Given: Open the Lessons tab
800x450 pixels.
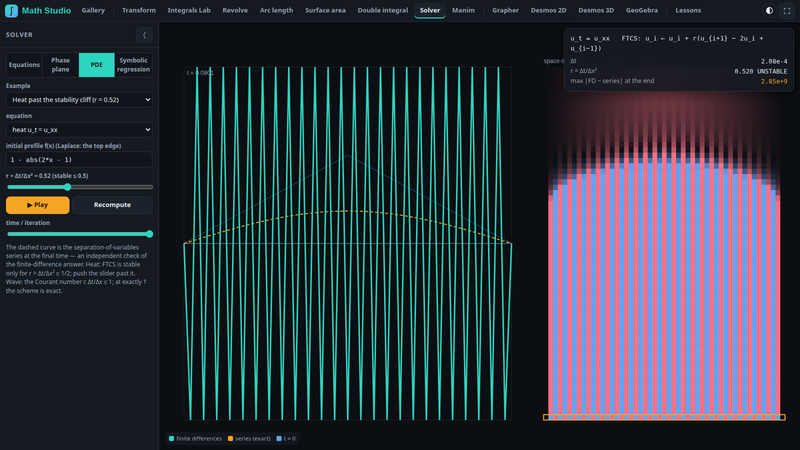Looking at the screenshot, I should click(688, 10).
